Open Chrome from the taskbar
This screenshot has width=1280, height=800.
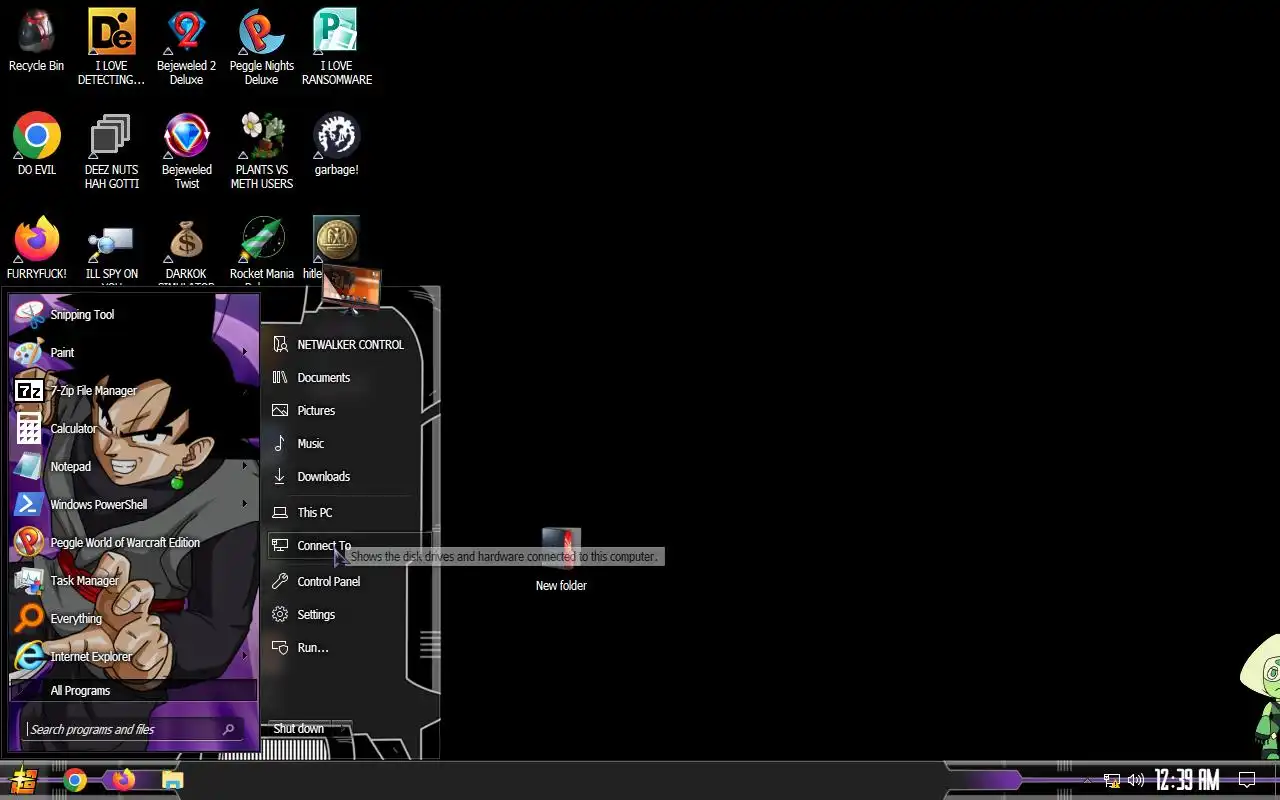(x=75, y=780)
